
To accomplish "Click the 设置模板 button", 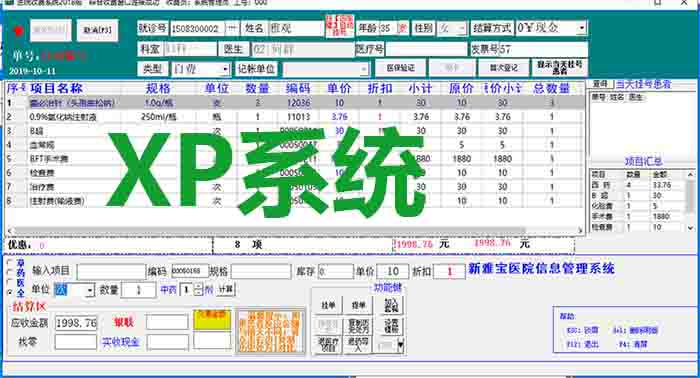I will (x=391, y=326).
